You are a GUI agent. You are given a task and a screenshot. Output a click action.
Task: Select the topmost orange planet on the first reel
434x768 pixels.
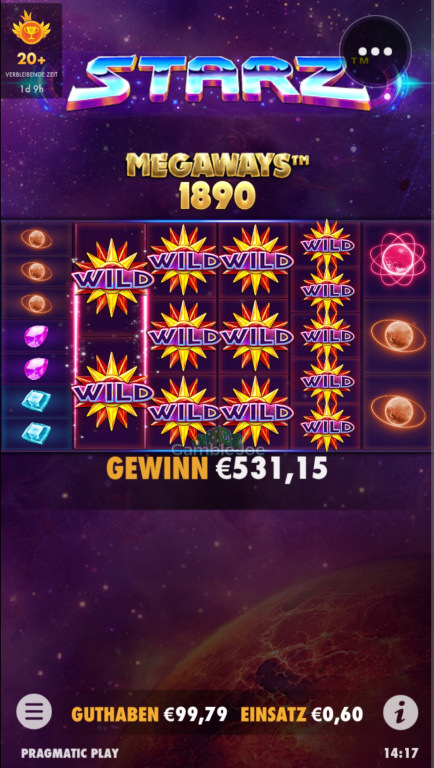pyautogui.click(x=36, y=239)
